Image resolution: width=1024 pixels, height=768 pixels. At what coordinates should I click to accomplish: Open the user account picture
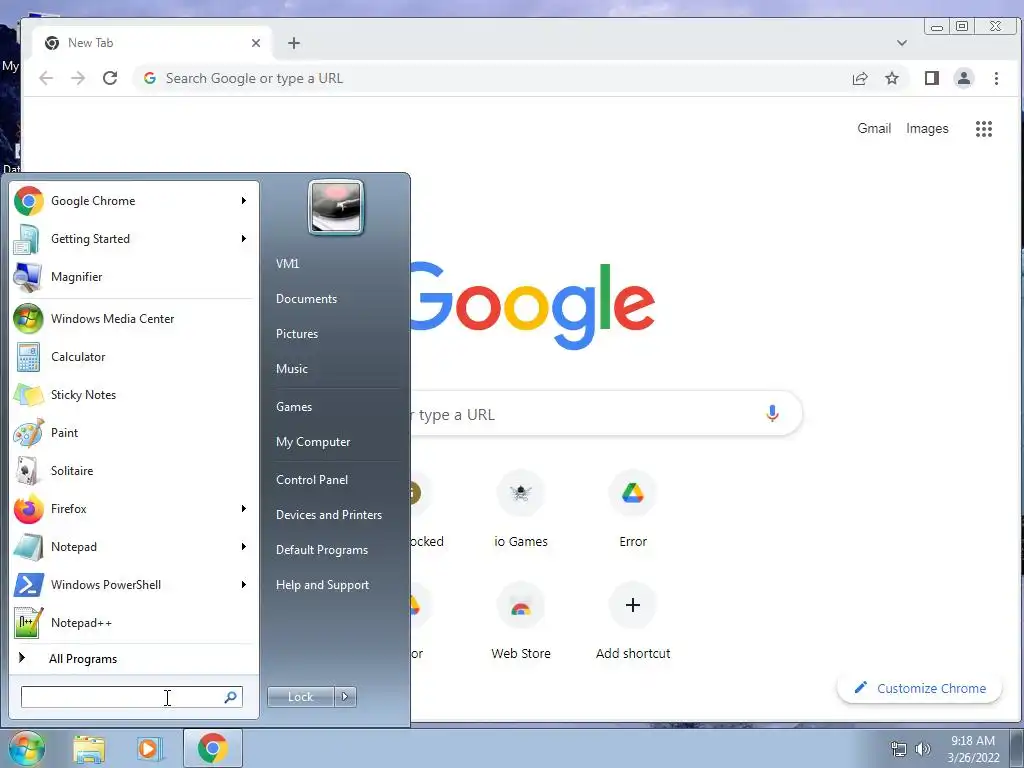336,207
